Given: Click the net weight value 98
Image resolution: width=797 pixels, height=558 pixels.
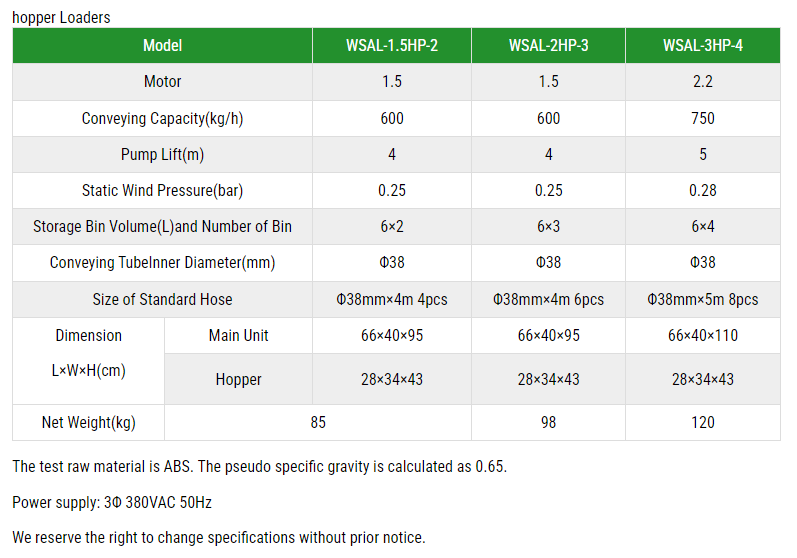Looking at the screenshot, I should click(548, 423).
